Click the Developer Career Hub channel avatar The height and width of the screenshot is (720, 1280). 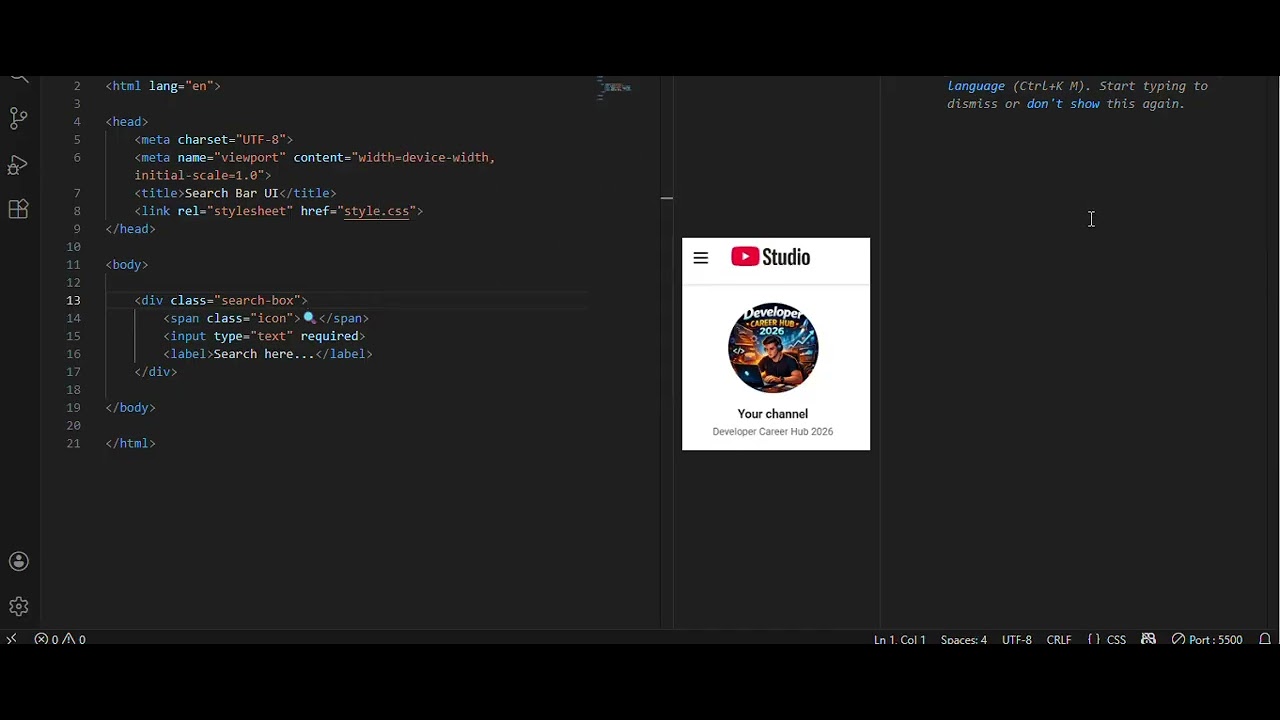773,348
